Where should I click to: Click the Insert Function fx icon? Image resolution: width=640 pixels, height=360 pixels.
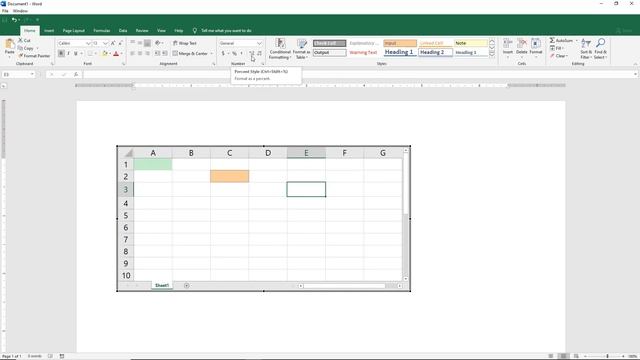coord(76,74)
